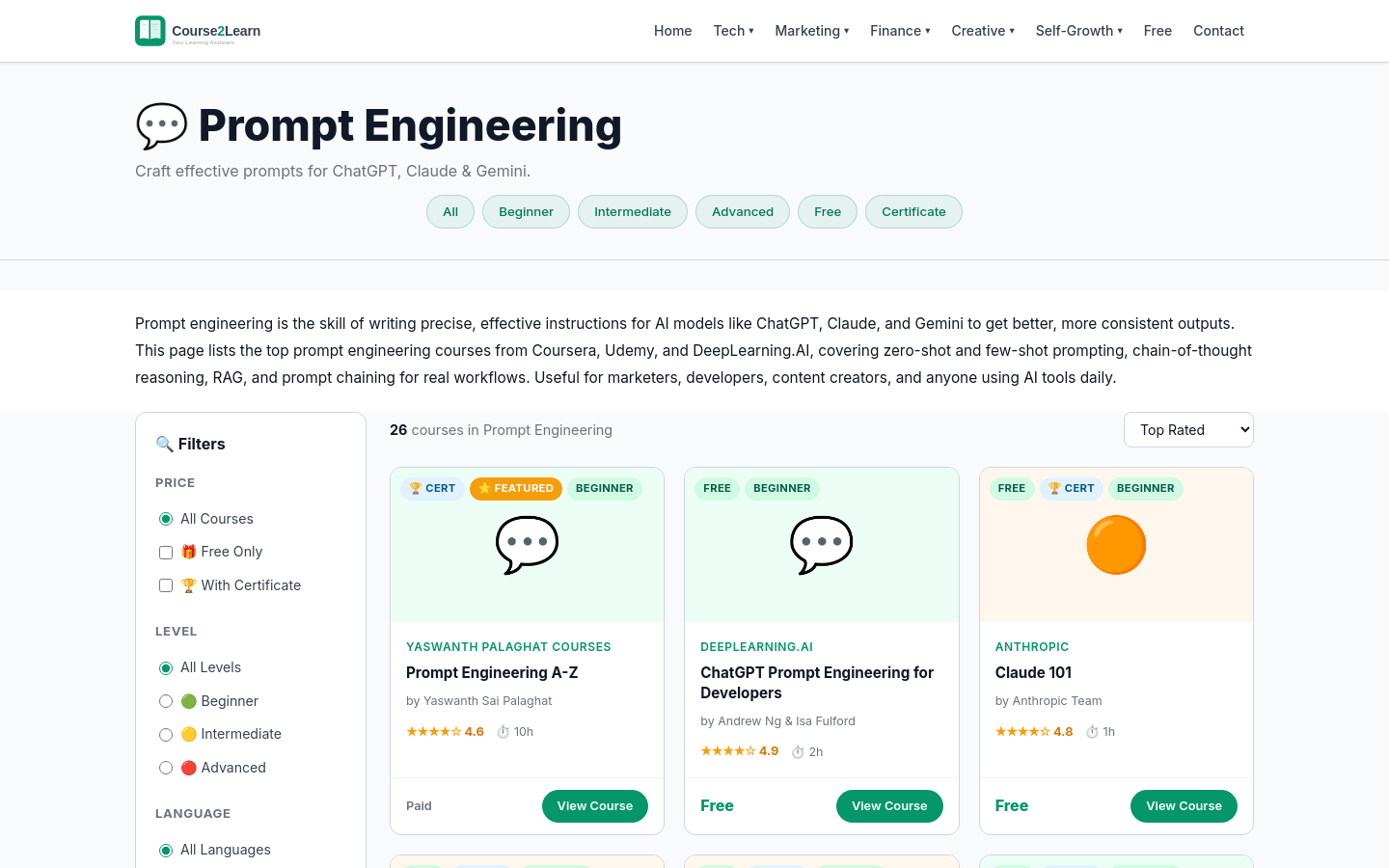Expand the Finance navigation menu
This screenshot has height=868, width=1389.
click(900, 31)
